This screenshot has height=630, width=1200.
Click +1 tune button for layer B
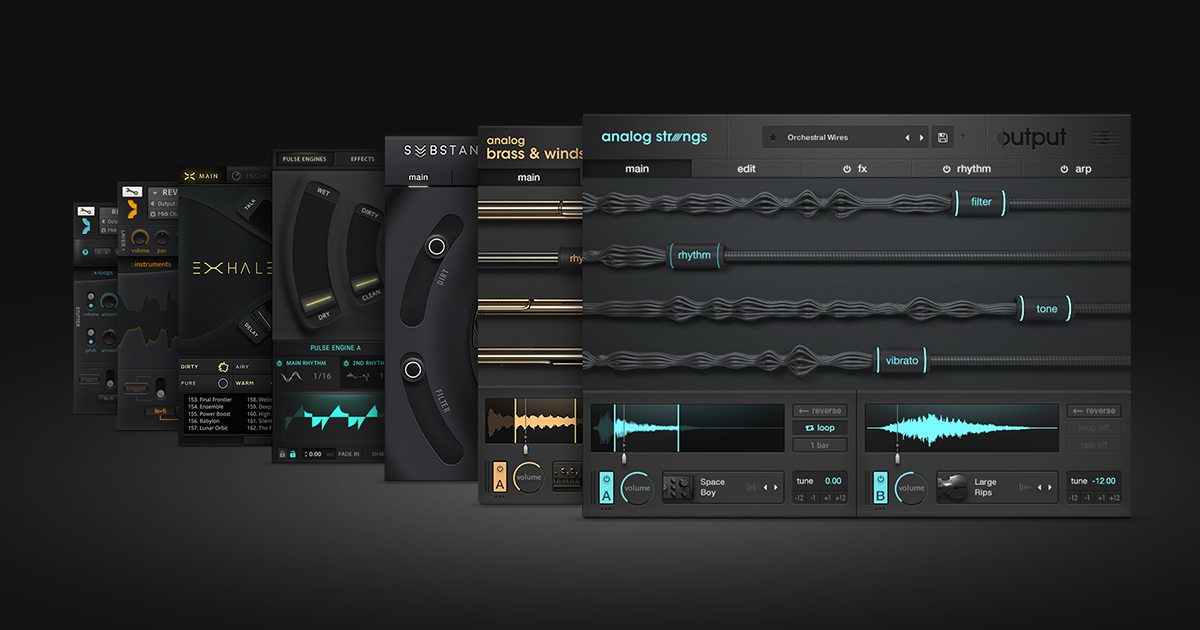(x=1100, y=498)
